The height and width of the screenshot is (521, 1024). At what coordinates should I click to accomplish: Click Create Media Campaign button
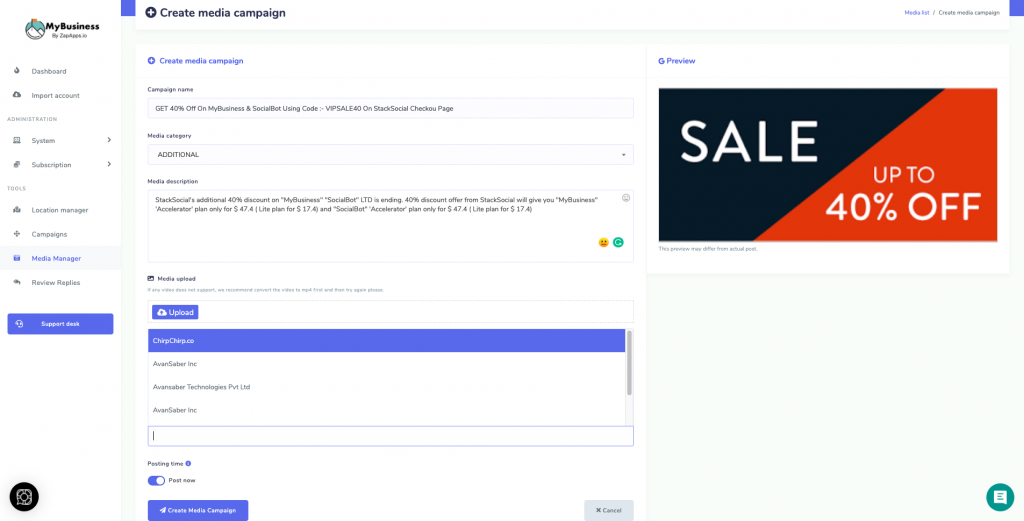(x=198, y=511)
